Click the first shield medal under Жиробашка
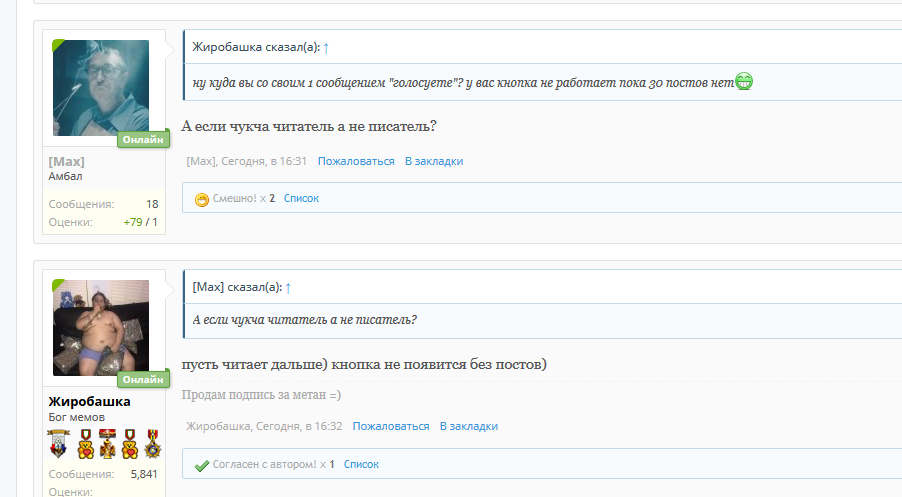 (57, 443)
